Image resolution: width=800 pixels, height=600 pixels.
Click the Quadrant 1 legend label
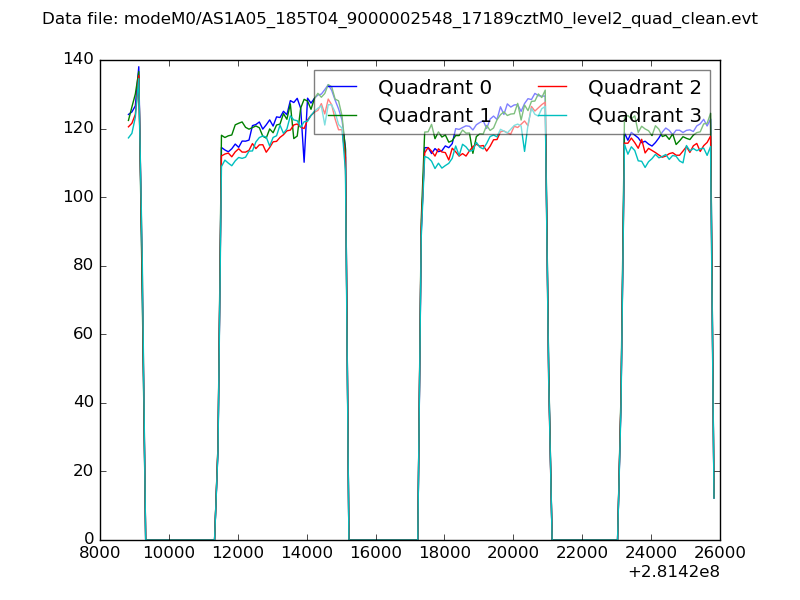[434, 115]
